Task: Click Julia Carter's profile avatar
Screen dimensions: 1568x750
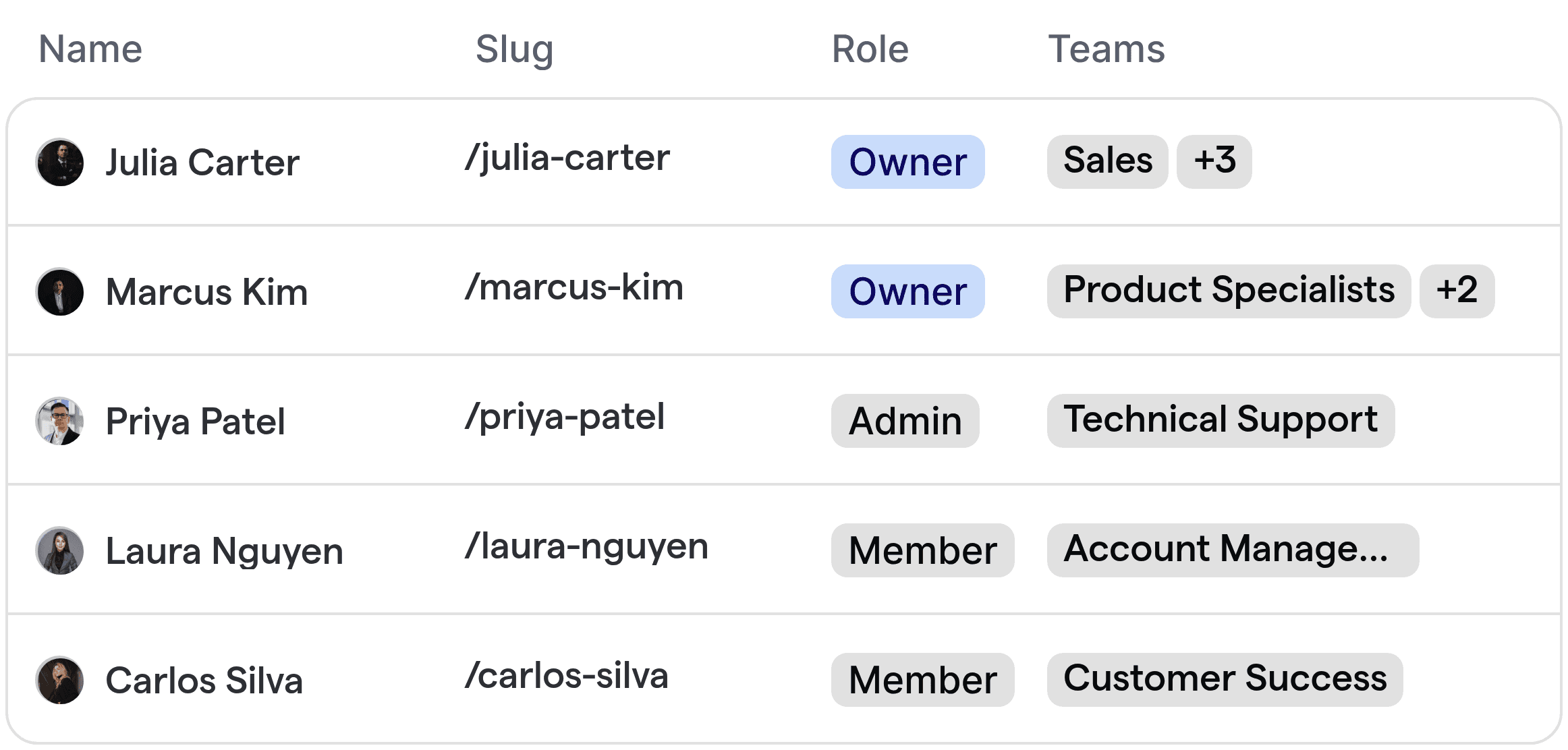Action: 59,162
